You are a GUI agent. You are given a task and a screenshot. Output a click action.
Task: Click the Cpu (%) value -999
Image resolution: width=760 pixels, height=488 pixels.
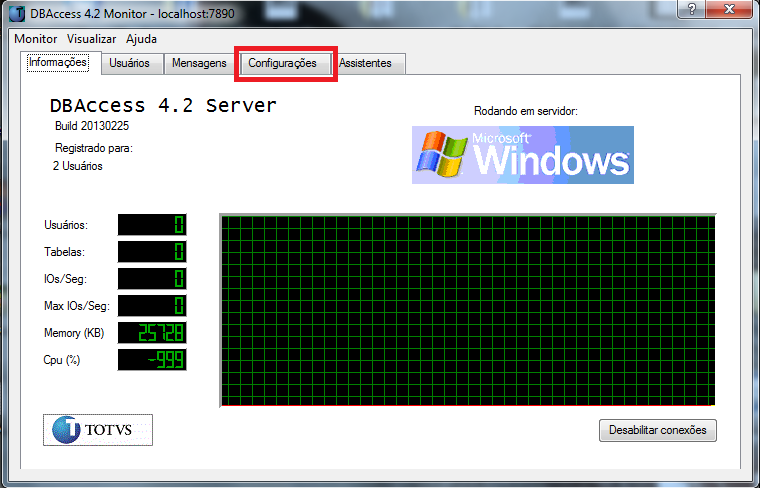click(152, 360)
